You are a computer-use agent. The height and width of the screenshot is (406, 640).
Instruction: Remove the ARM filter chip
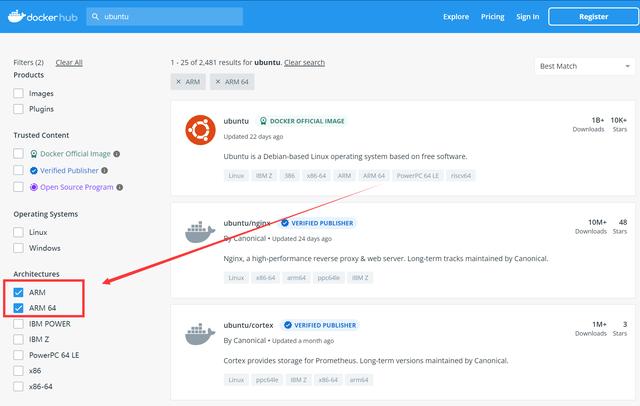click(x=178, y=82)
